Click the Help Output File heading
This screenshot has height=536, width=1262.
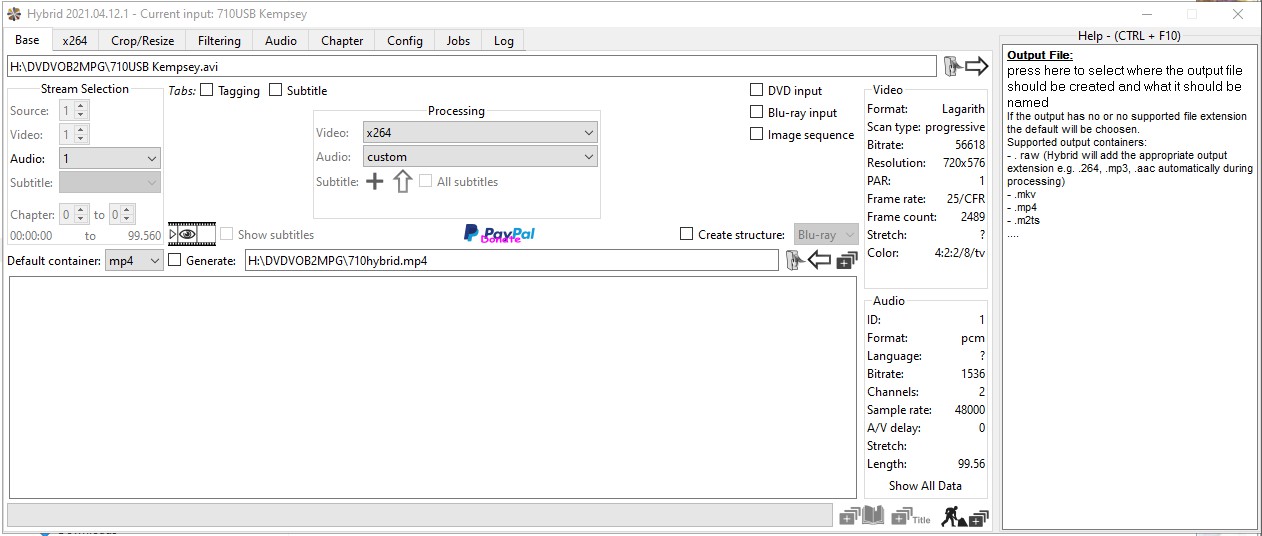tap(1040, 55)
